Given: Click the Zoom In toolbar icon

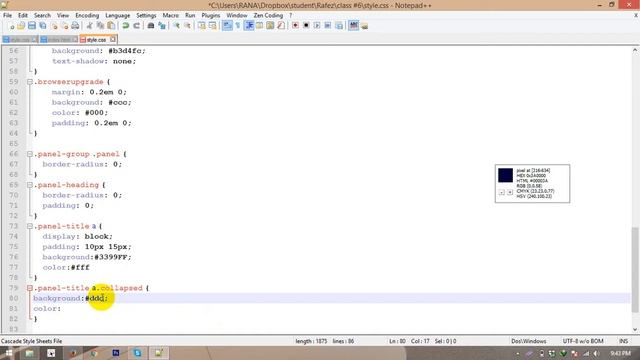Looking at the screenshot, I should click(x=176, y=26).
